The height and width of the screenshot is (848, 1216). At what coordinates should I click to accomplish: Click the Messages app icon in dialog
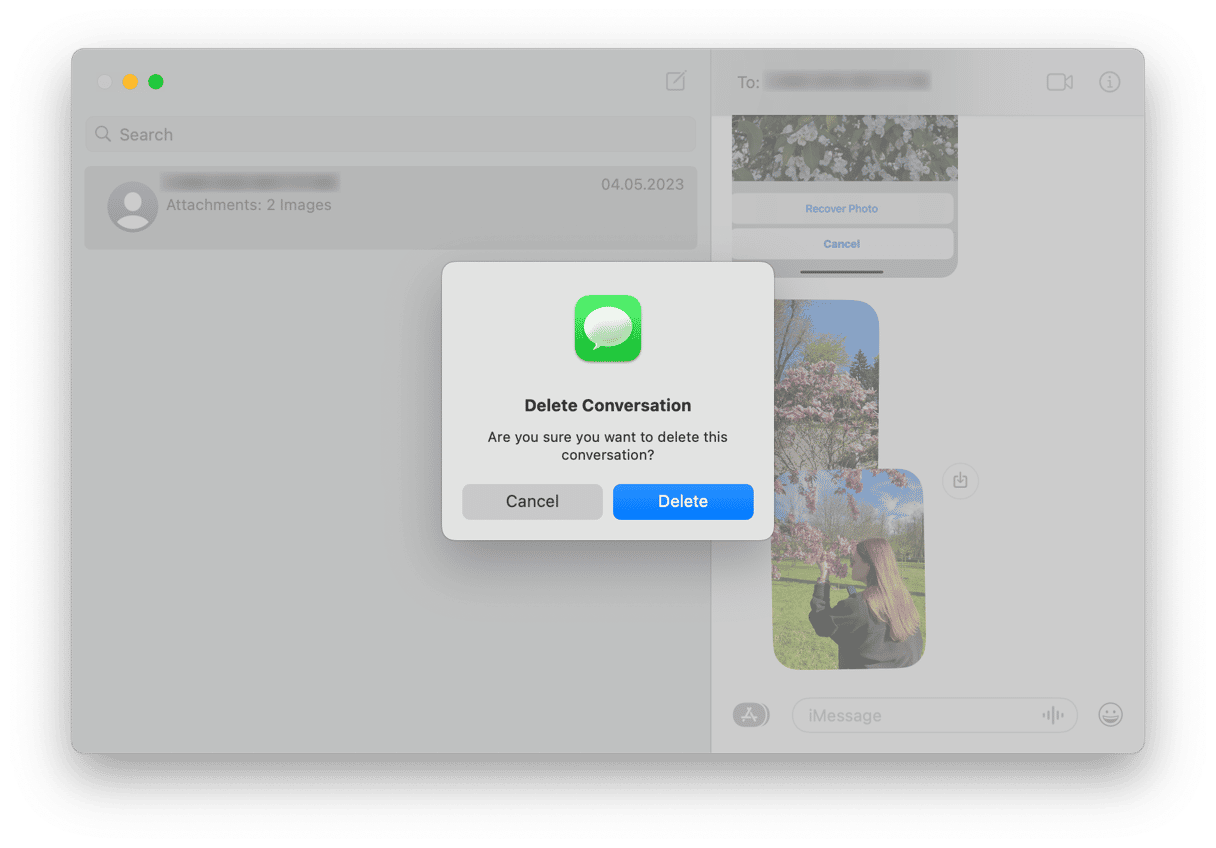point(608,328)
